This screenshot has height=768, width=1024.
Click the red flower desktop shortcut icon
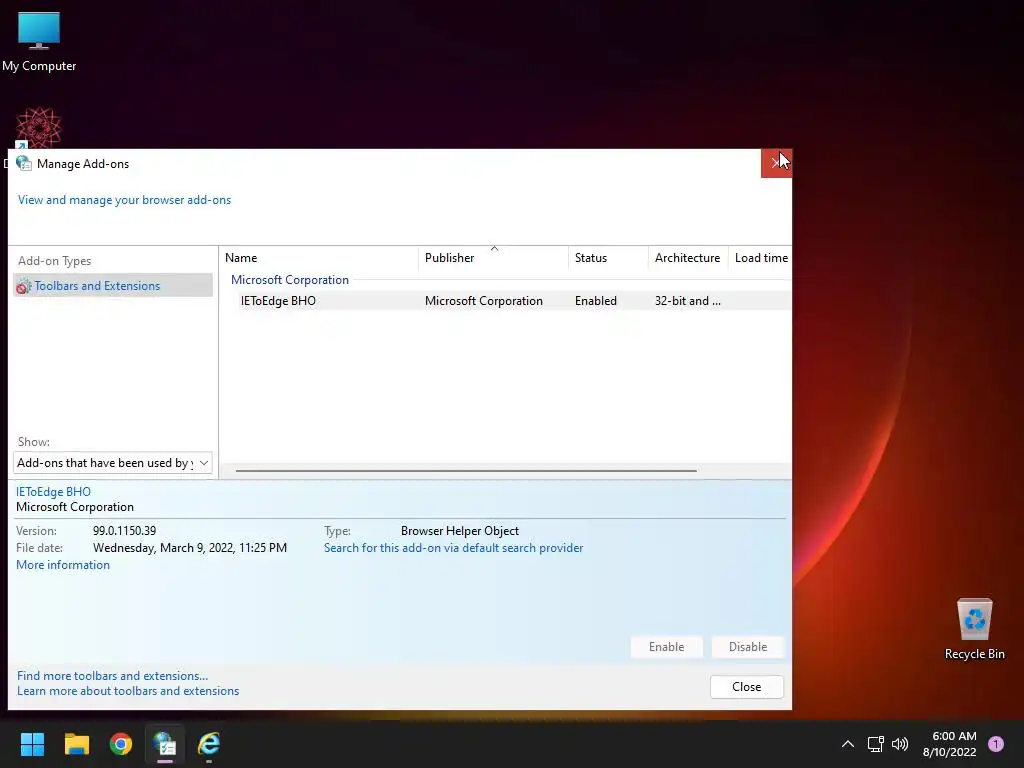[39, 128]
